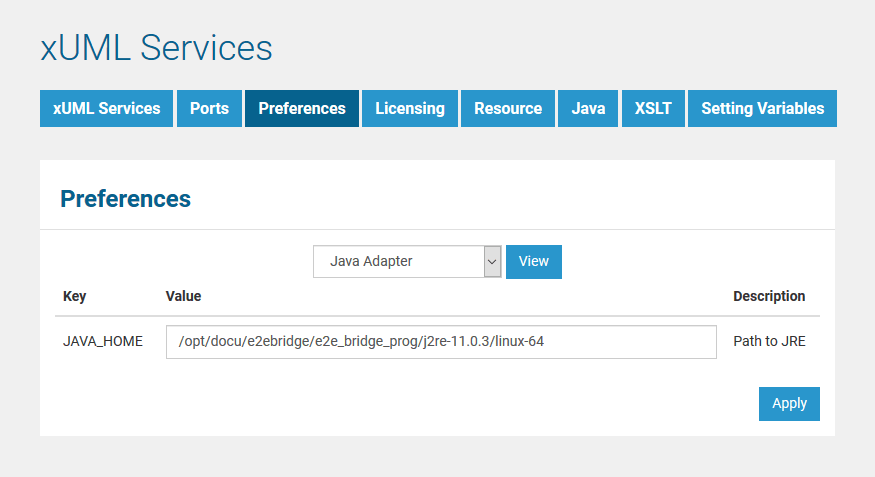This screenshot has width=875, height=477.
Task: Click the Path to JRE description
Action: [x=769, y=342]
